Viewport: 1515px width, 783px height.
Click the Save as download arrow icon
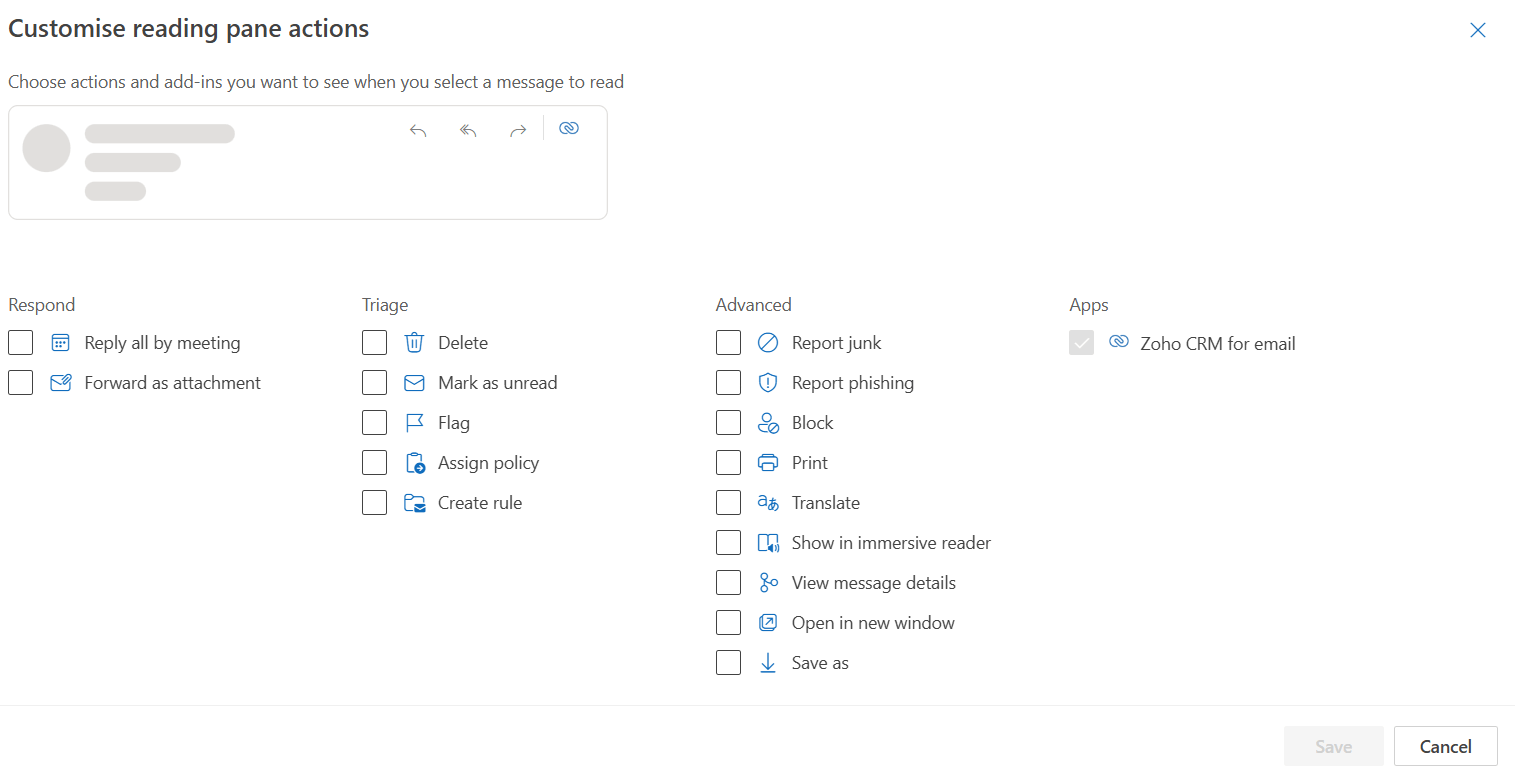click(768, 663)
